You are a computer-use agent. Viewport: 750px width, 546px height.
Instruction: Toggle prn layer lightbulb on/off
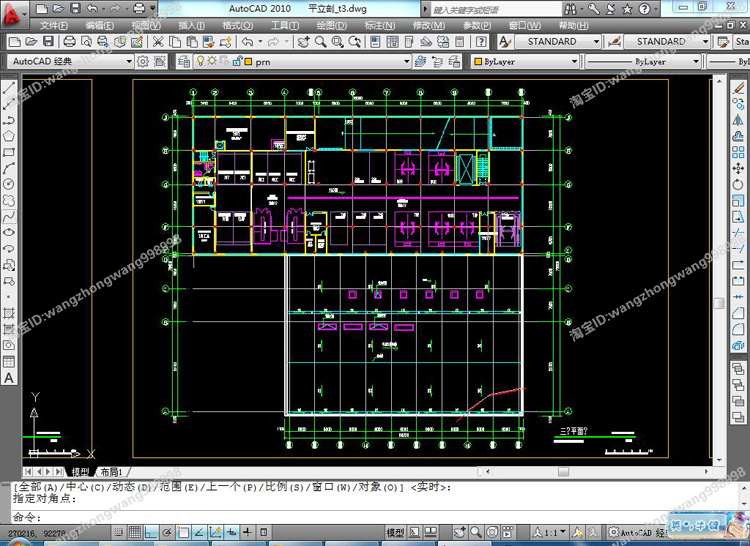201,61
